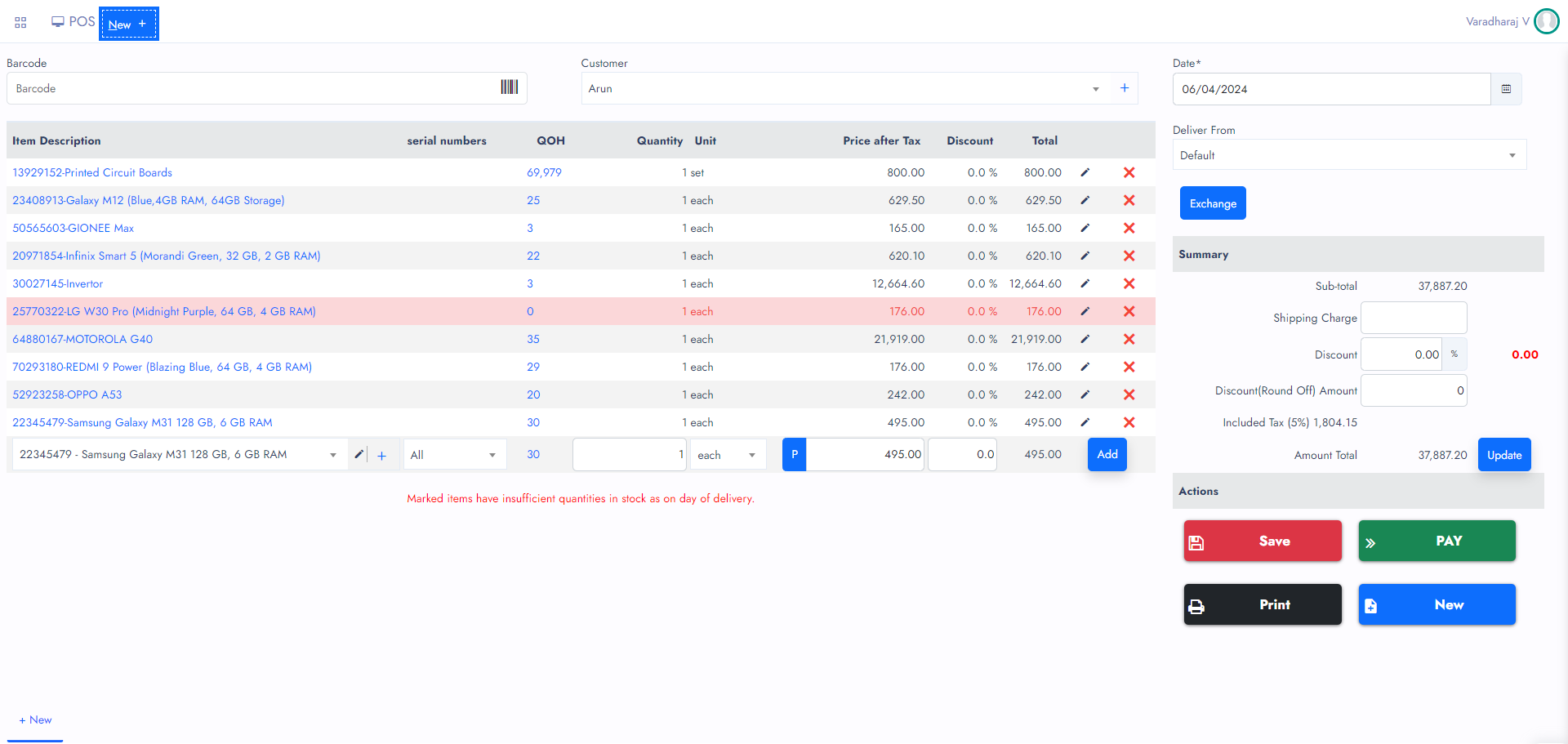Edit the OPPO A53 row

(x=1085, y=394)
